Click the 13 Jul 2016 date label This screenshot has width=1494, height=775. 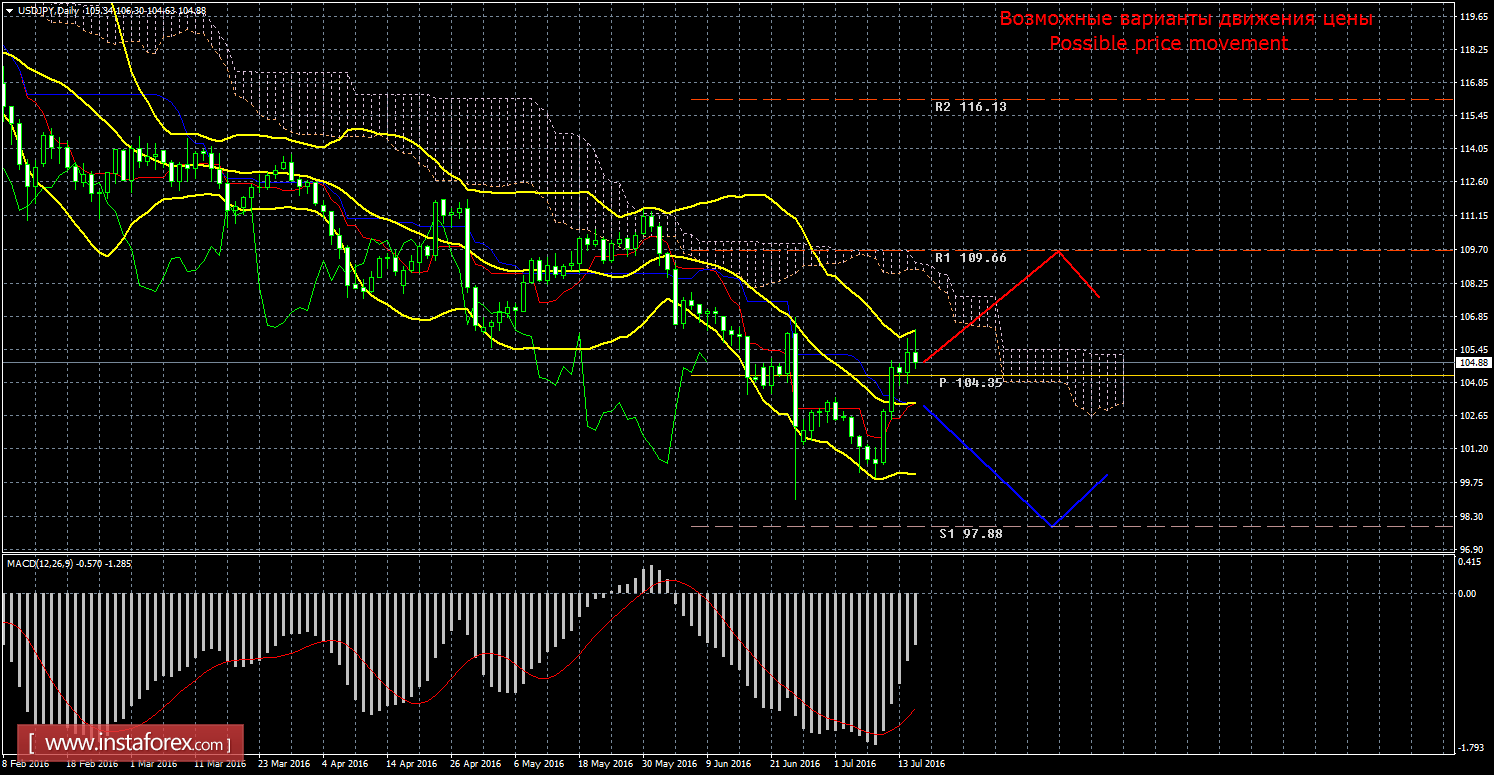pyautogui.click(x=920, y=764)
